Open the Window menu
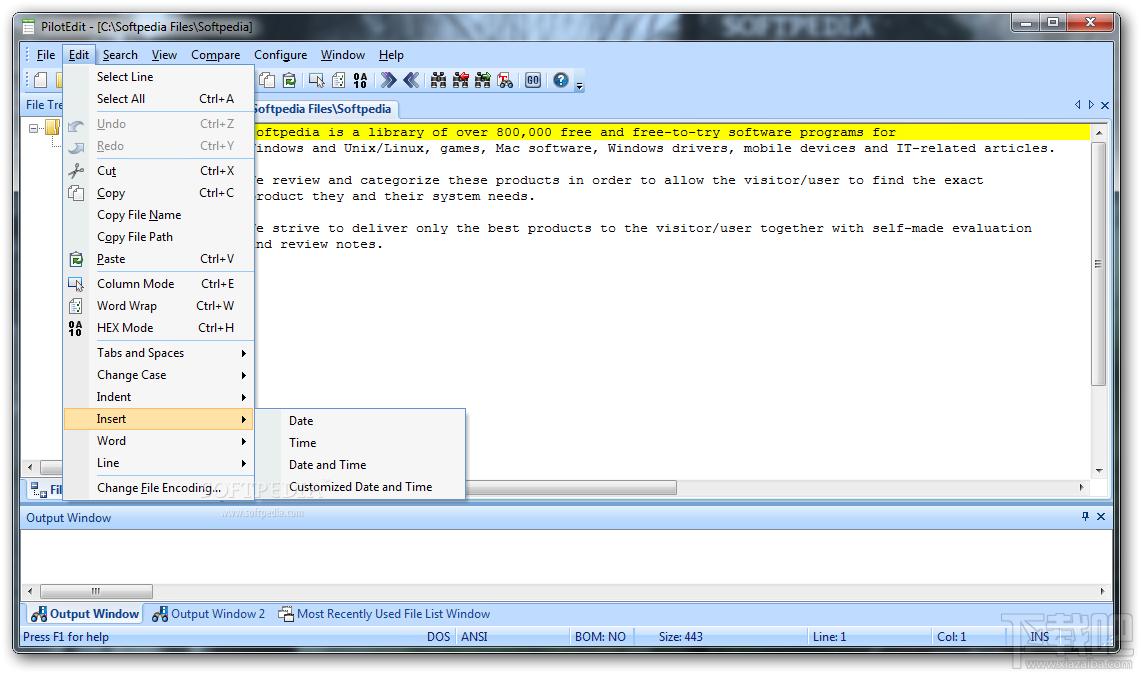This screenshot has width=1141, height=674. (x=343, y=55)
